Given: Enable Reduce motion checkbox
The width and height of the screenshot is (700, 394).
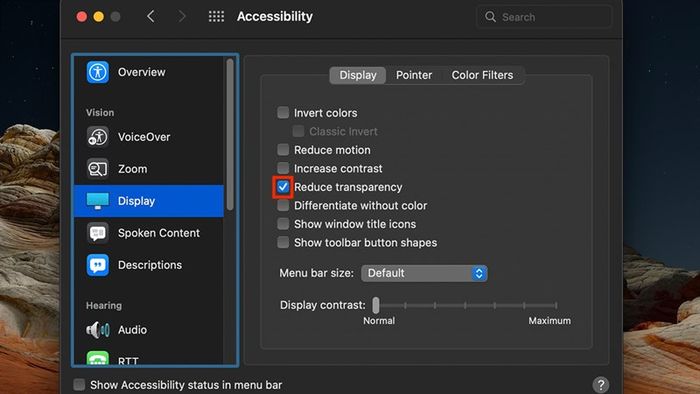Looking at the screenshot, I should [x=283, y=149].
